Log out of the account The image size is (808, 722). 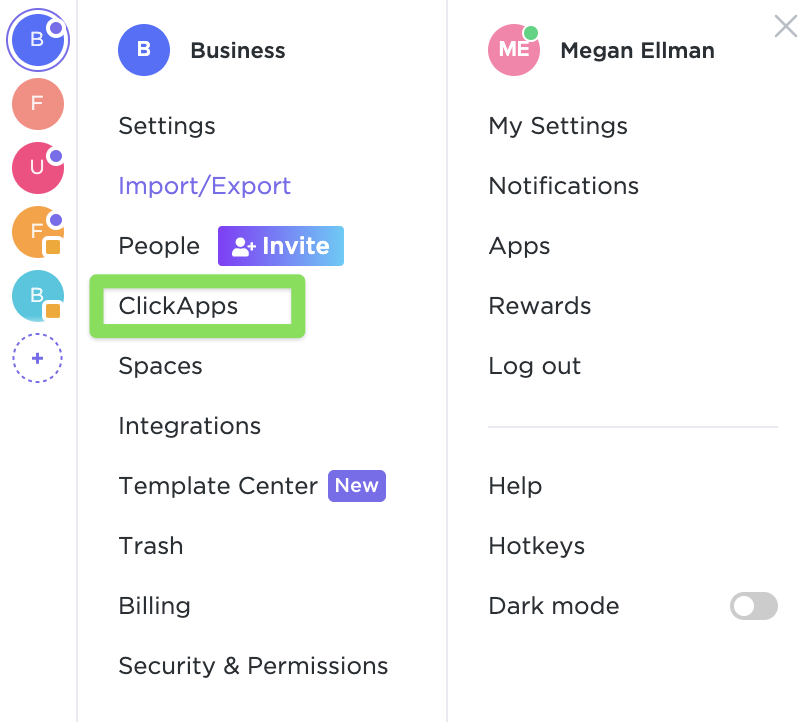pos(534,366)
